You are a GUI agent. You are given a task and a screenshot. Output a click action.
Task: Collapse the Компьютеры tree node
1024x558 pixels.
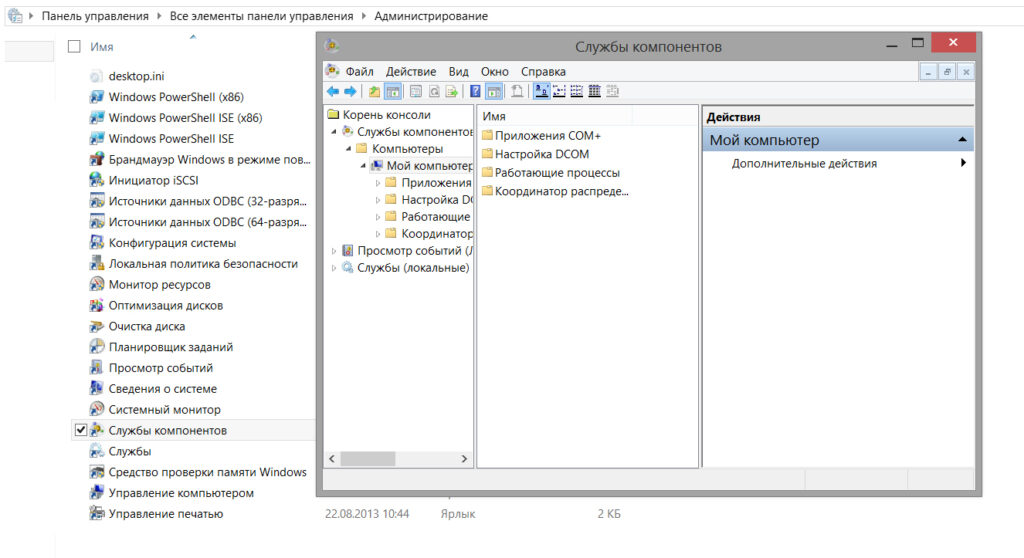pos(349,149)
